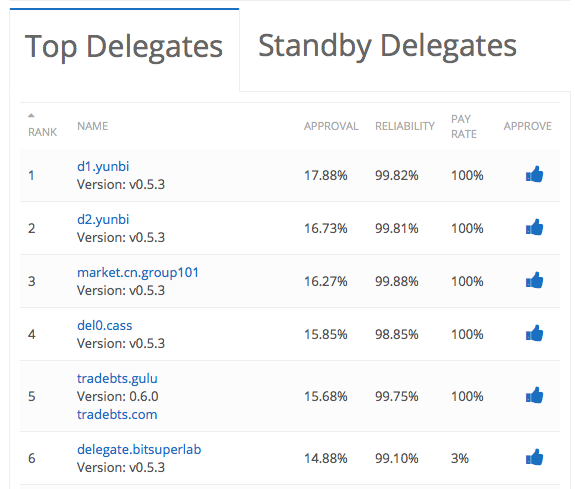Open market.cn.group101 delegate page
This screenshot has height=489, width=575.
coord(138,273)
